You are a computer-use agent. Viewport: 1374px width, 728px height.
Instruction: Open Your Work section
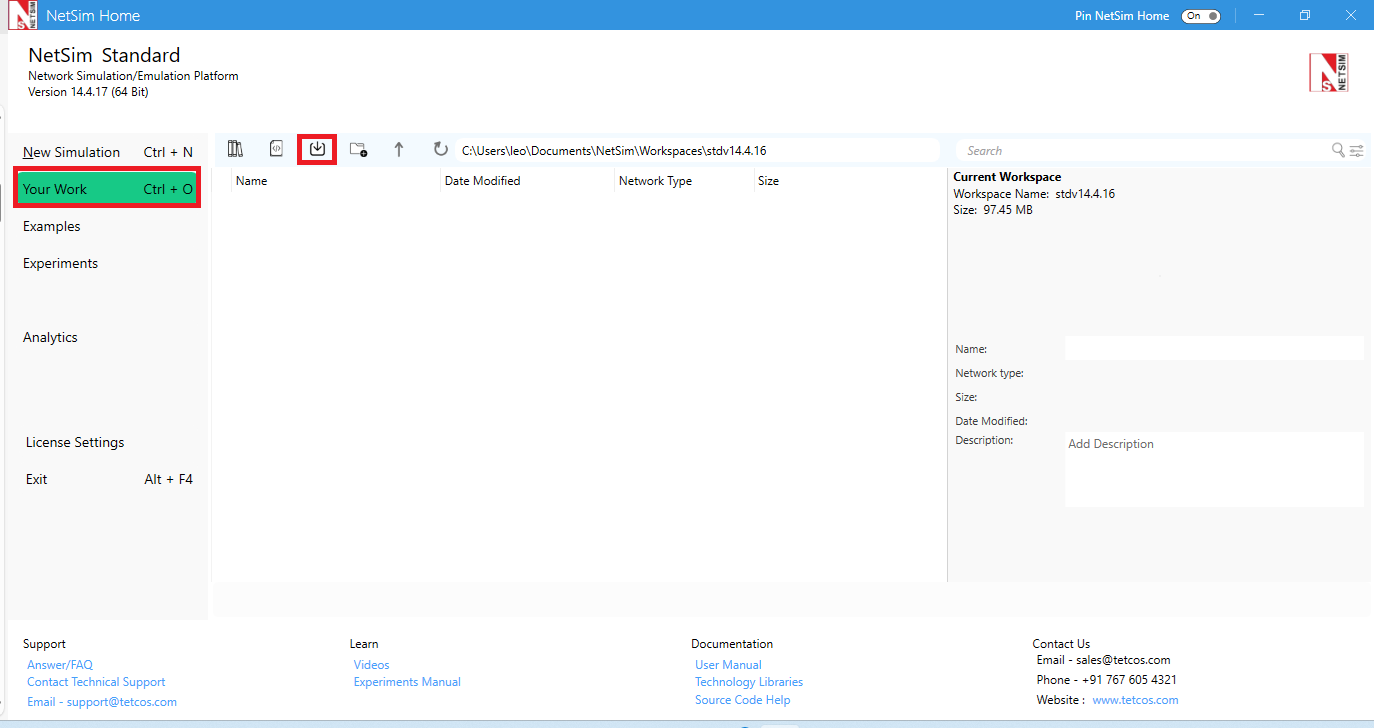click(108, 189)
